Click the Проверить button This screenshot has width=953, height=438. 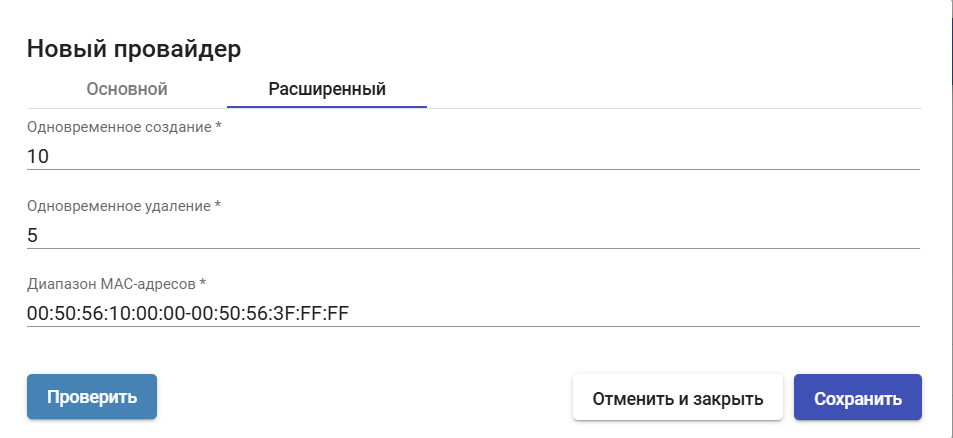(92, 397)
